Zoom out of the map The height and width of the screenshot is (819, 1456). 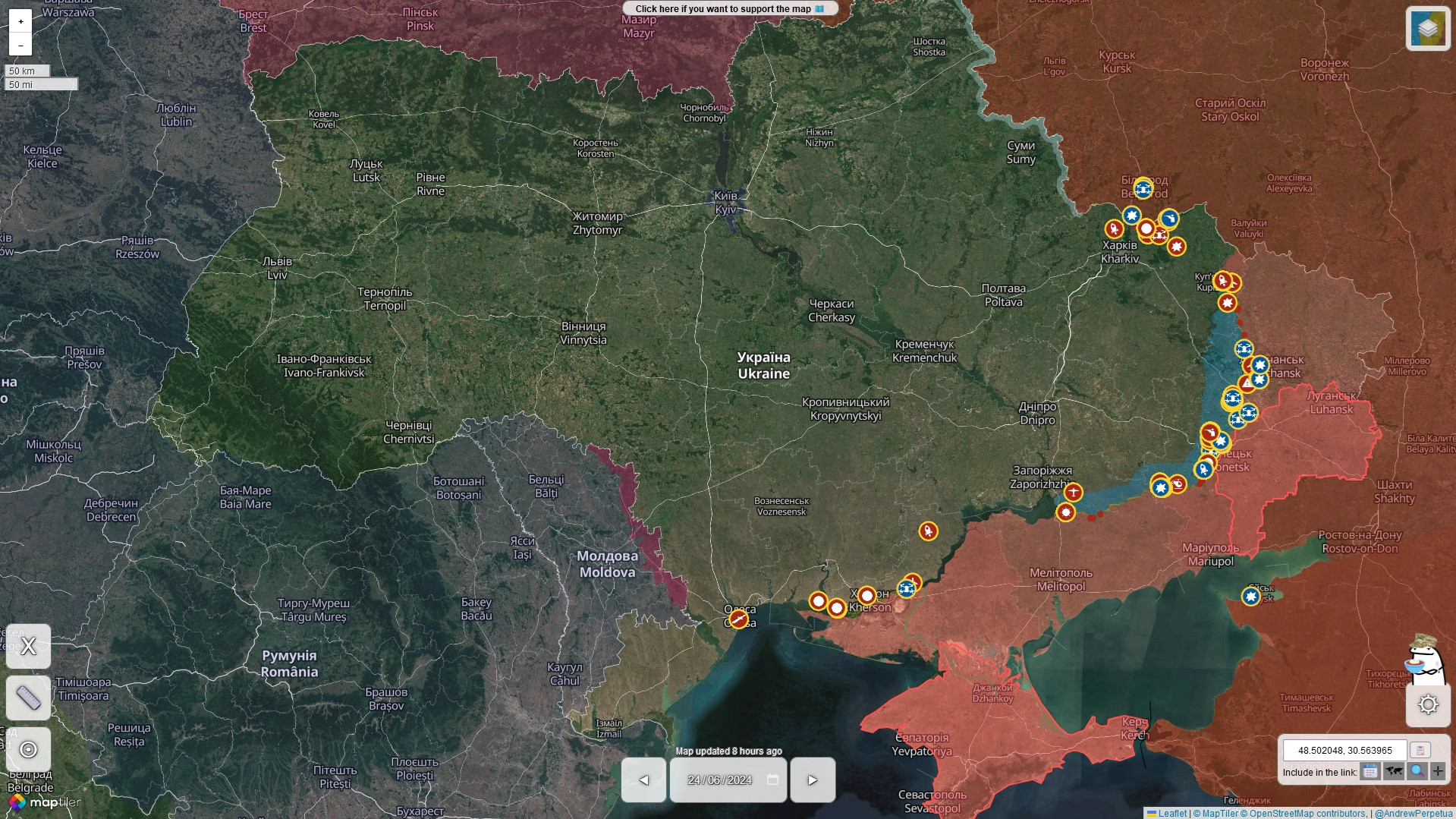pyautogui.click(x=20, y=45)
